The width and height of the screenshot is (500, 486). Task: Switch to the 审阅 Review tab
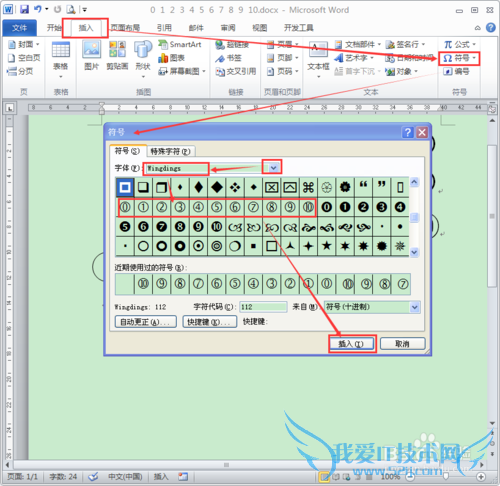click(228, 28)
